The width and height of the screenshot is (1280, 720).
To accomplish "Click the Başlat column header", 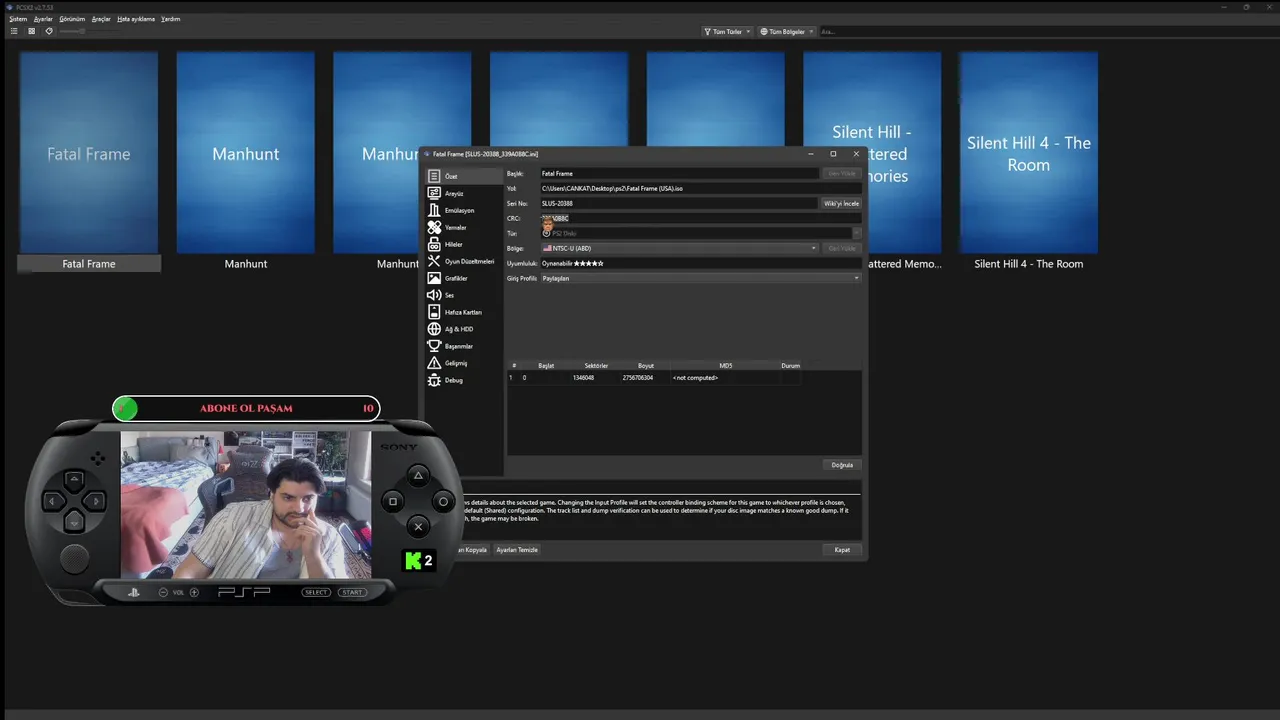I will [546, 366].
